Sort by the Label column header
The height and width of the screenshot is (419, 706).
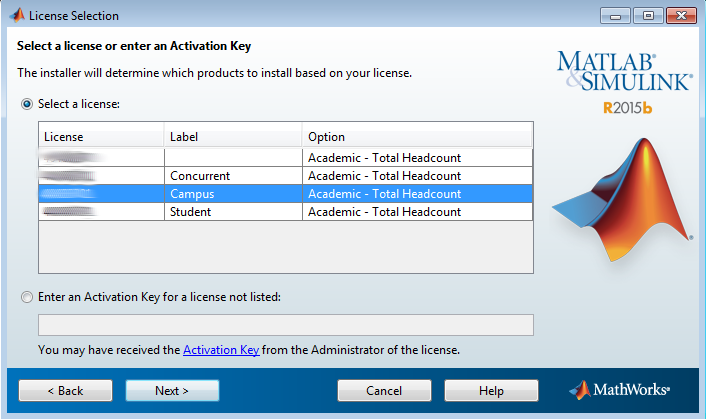233,136
